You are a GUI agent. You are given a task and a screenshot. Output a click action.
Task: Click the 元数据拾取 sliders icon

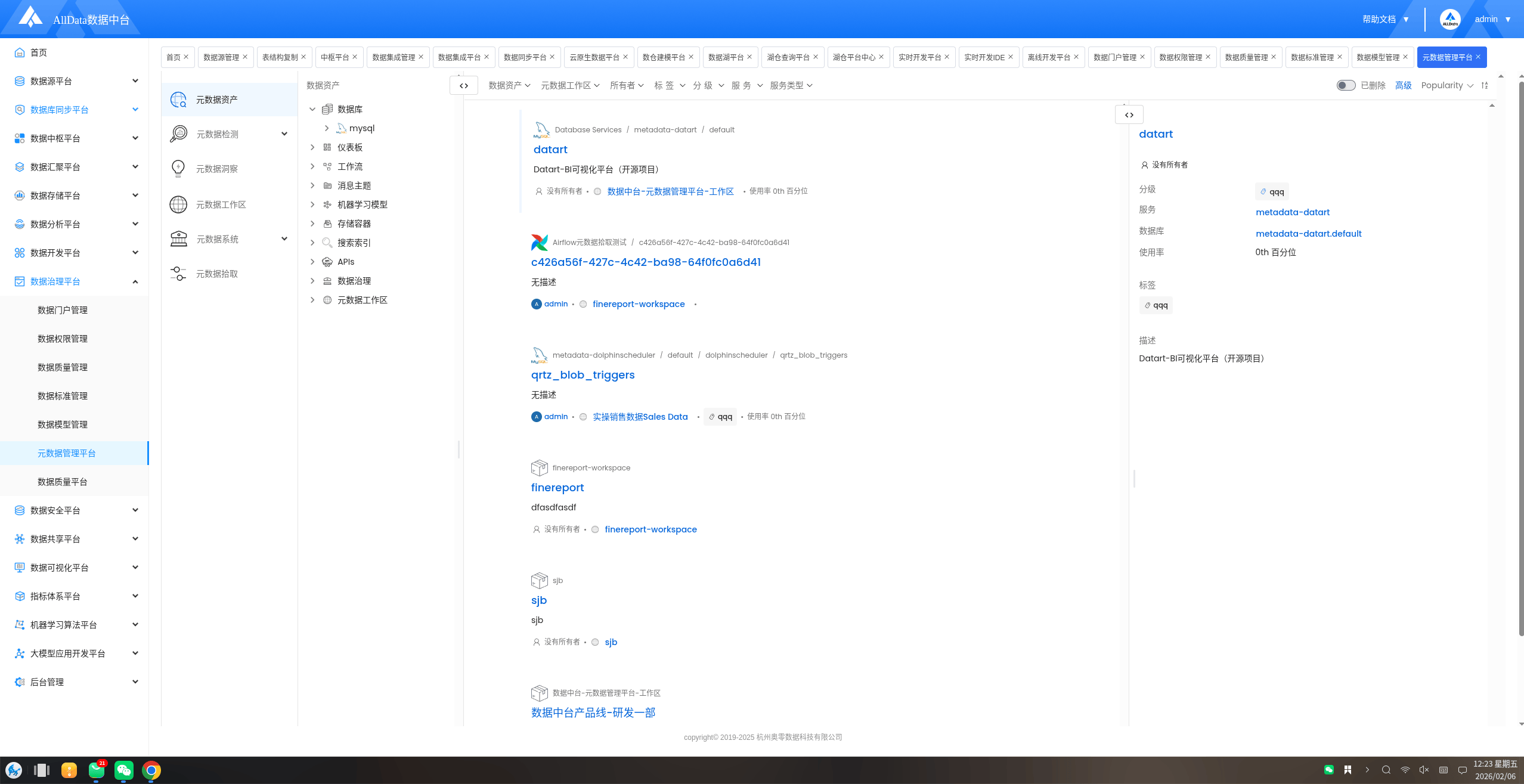coord(178,274)
